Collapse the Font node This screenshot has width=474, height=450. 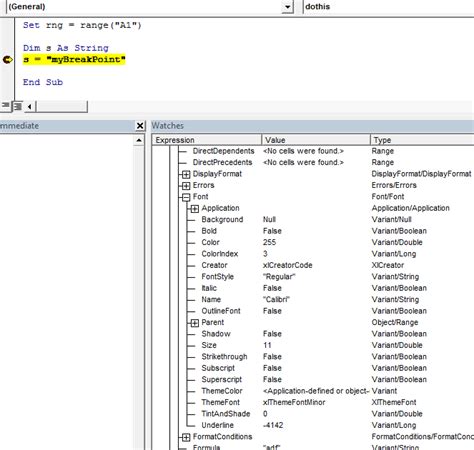186,197
